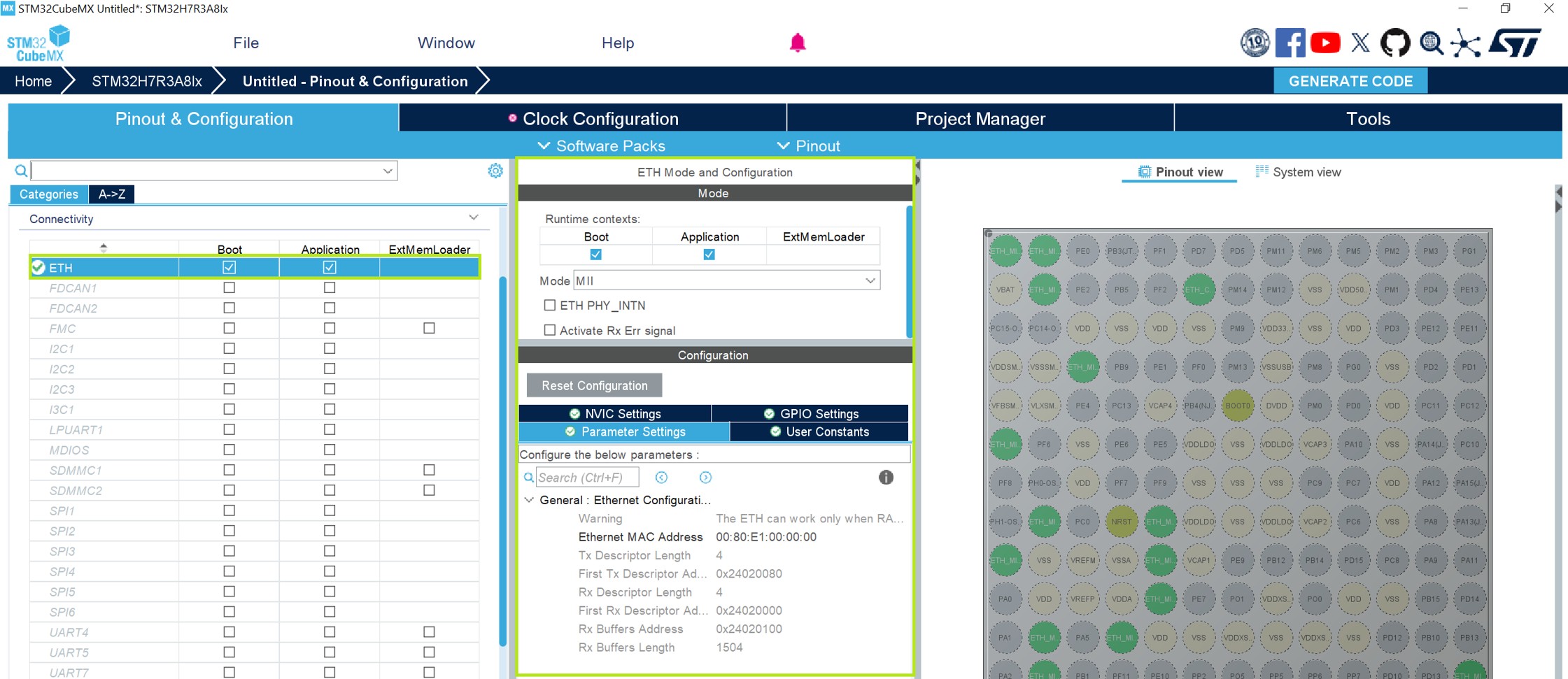Viewport: 1568px width, 679px height.
Task: Click the ST logo icon
Action: click(1515, 43)
